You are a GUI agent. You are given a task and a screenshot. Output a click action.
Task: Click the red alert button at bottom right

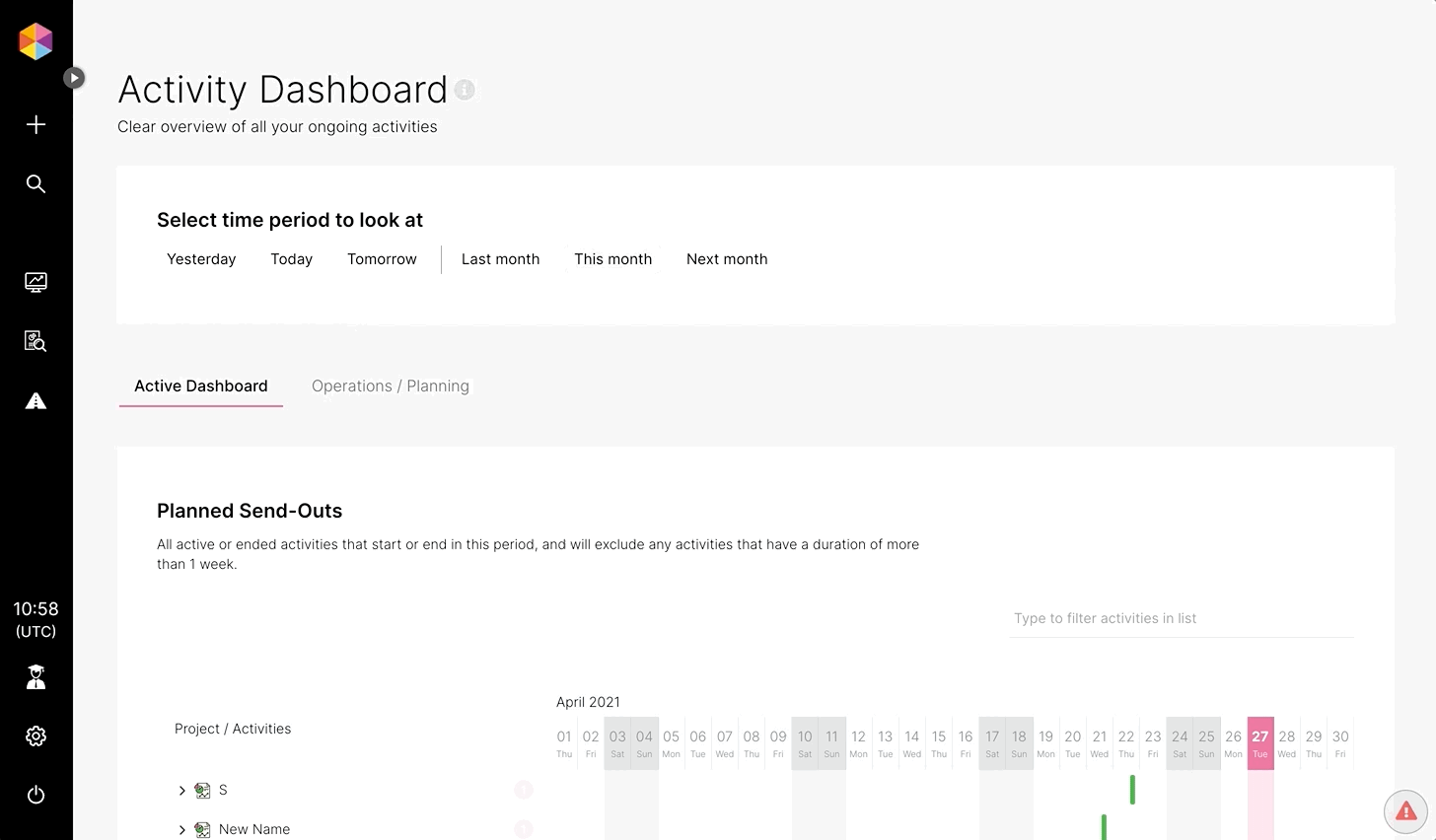[x=1405, y=811]
